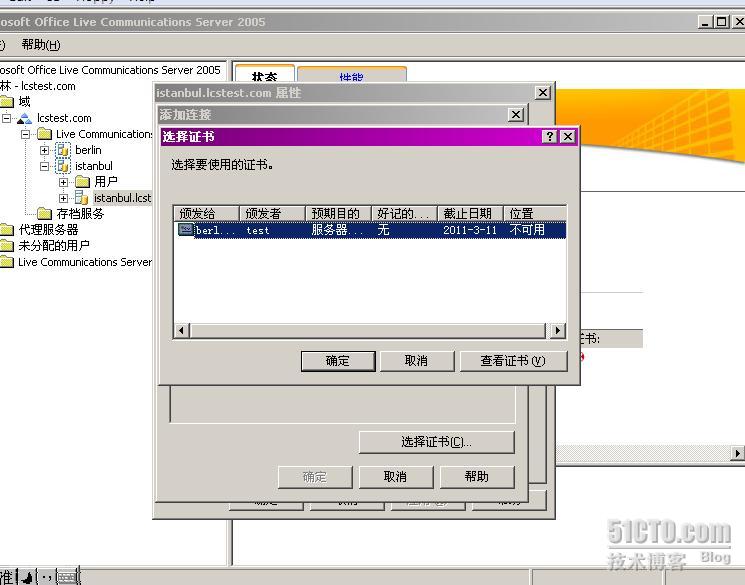Click the berlin server pool icon
Viewport: 745px width, 585px height.
[x=63, y=150]
